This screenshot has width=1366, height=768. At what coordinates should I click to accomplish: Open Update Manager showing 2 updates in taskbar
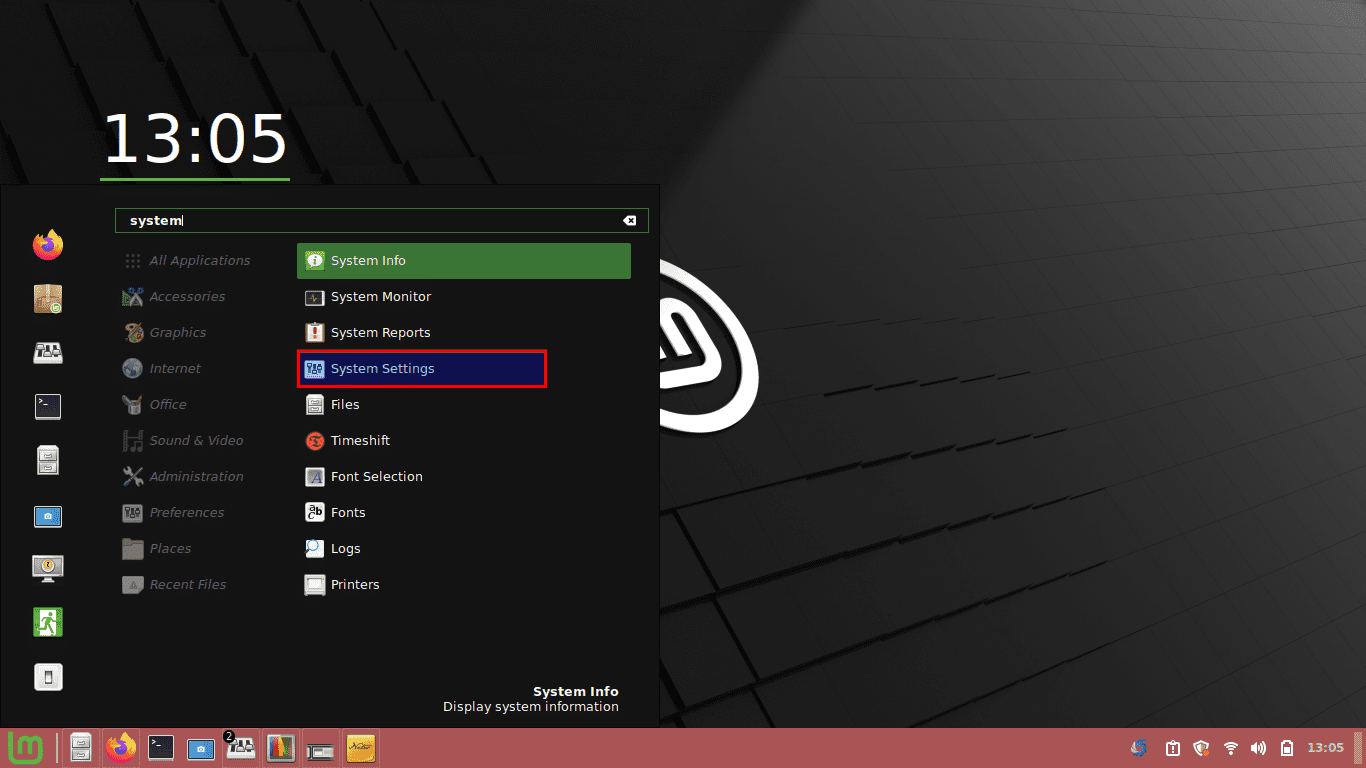(241, 748)
